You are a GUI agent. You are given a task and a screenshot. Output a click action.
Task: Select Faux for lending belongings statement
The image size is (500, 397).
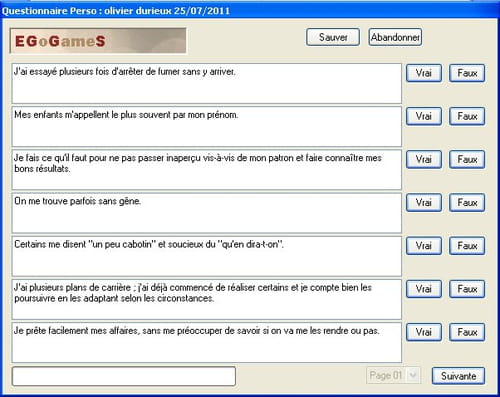point(467,332)
